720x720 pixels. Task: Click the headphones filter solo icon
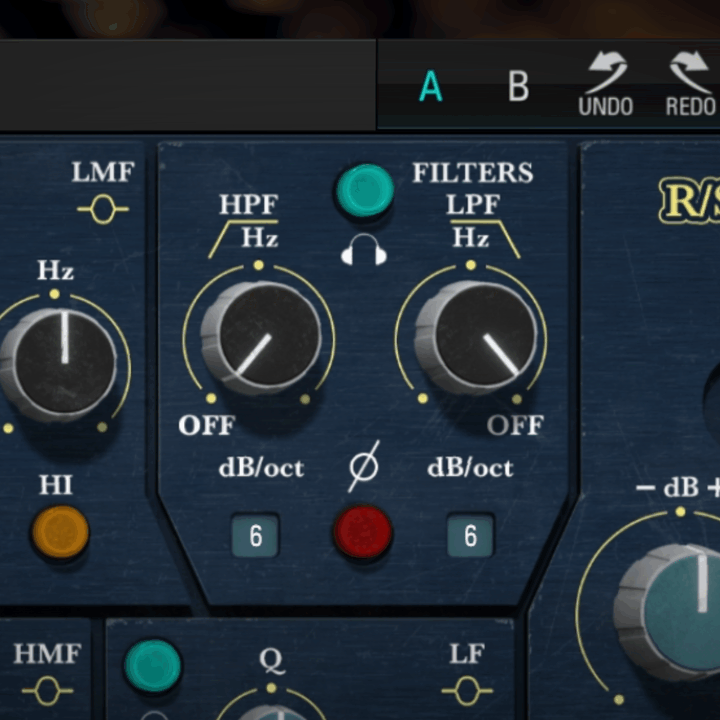pyautogui.click(x=363, y=254)
